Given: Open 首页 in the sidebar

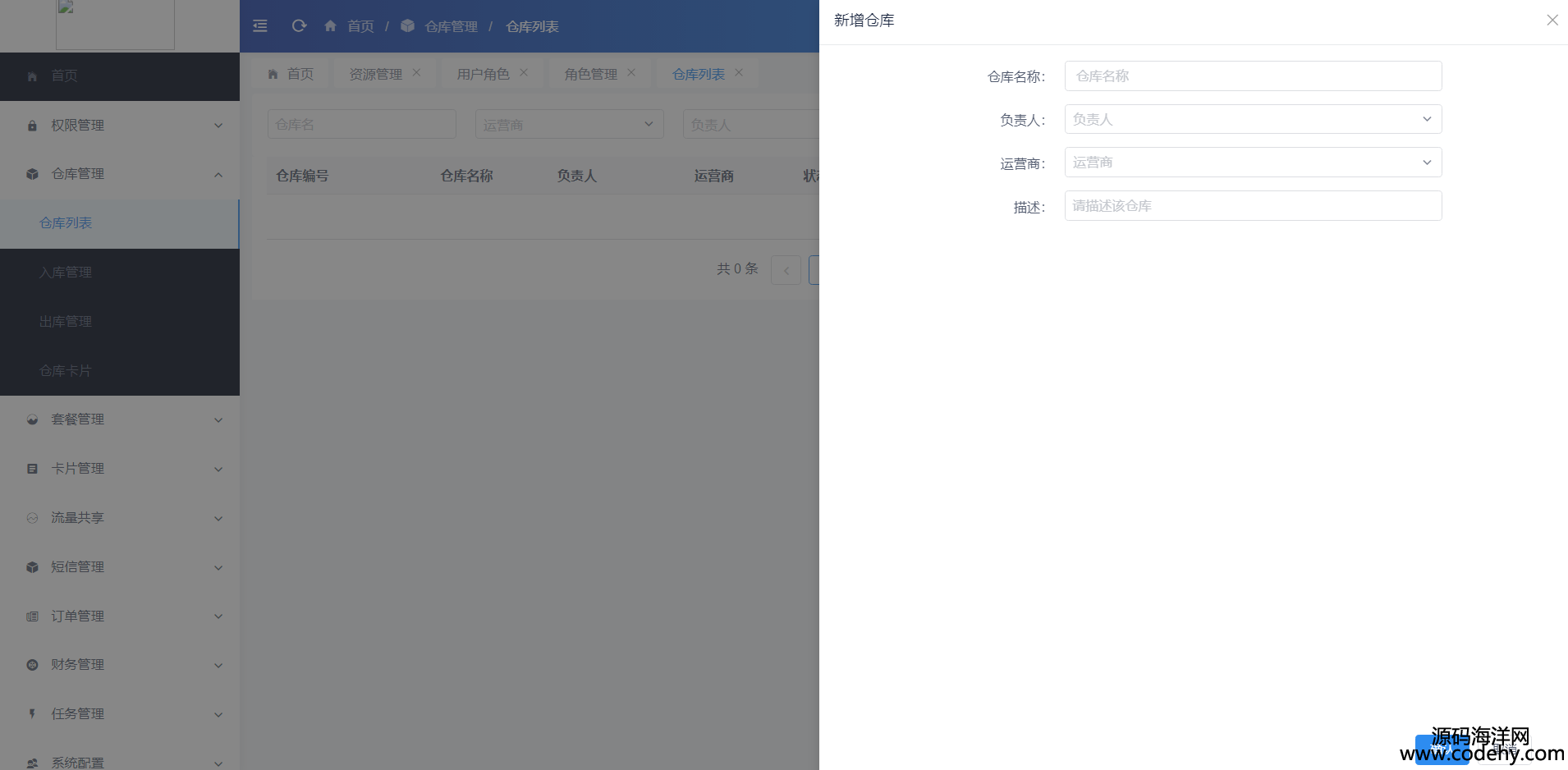Looking at the screenshot, I should 120,76.
